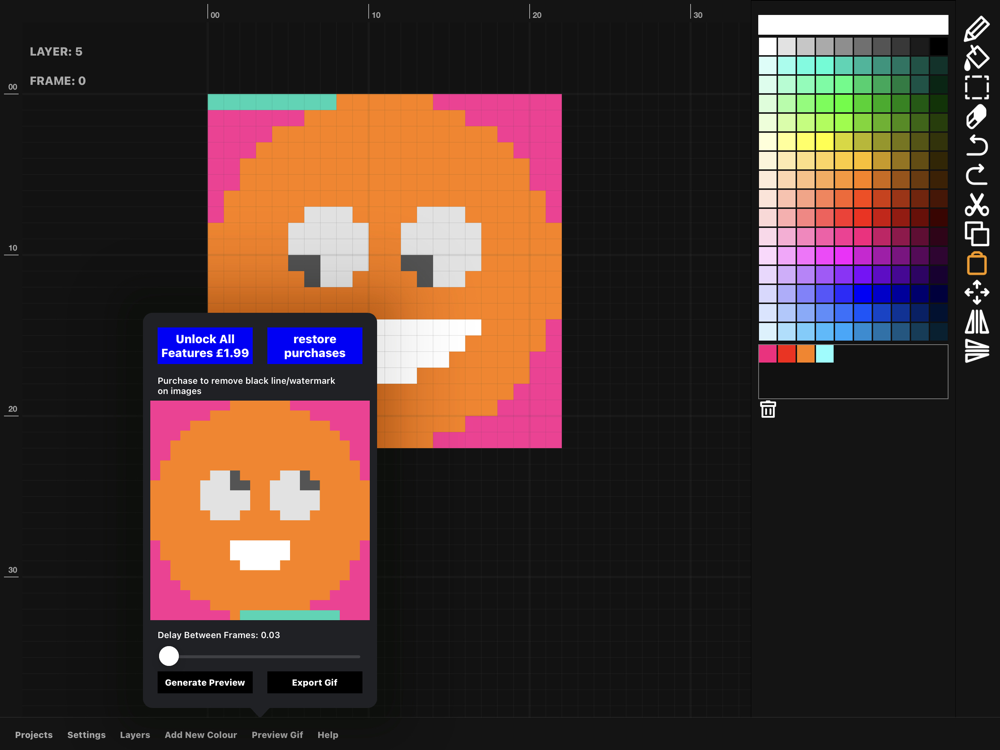This screenshot has height=750, width=1000.
Task: Click the trash icon under saved colours
Action: pyautogui.click(x=768, y=409)
